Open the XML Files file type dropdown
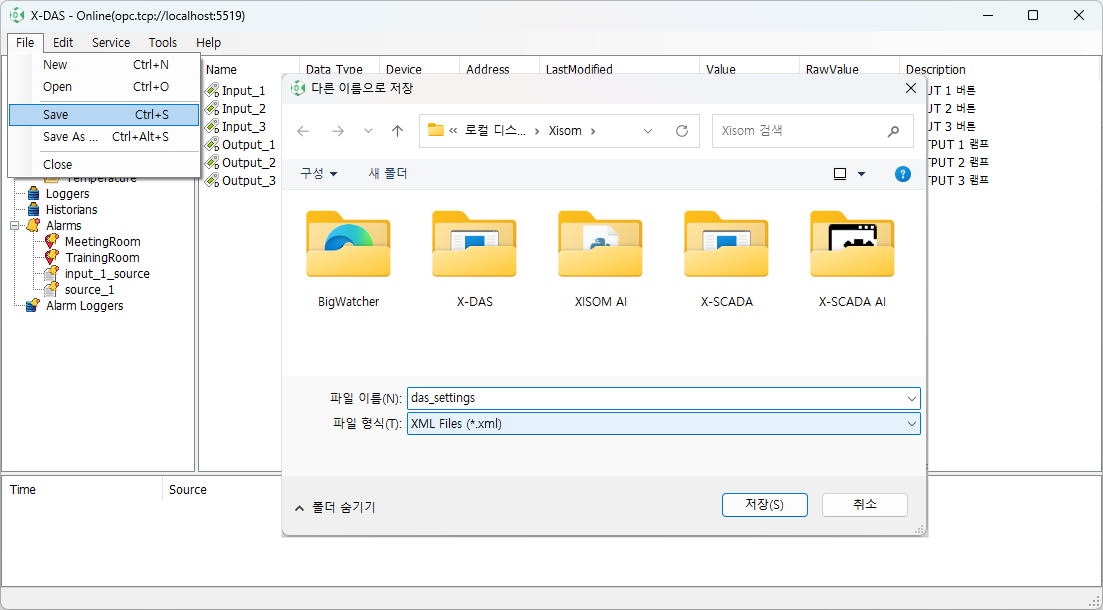The width and height of the screenshot is (1103, 610). coord(909,423)
